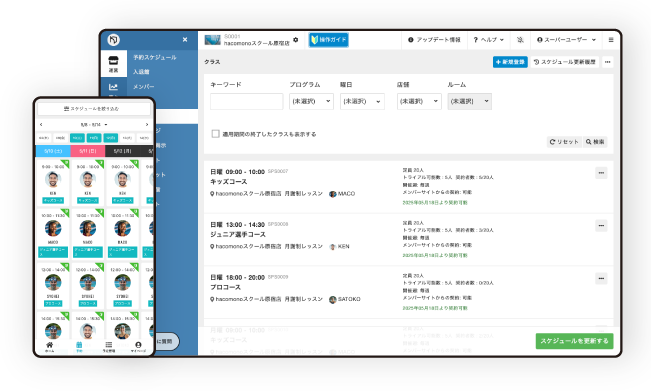
Task: Expand the スーパーユーザー account dropdown
Action: [x=566, y=40]
